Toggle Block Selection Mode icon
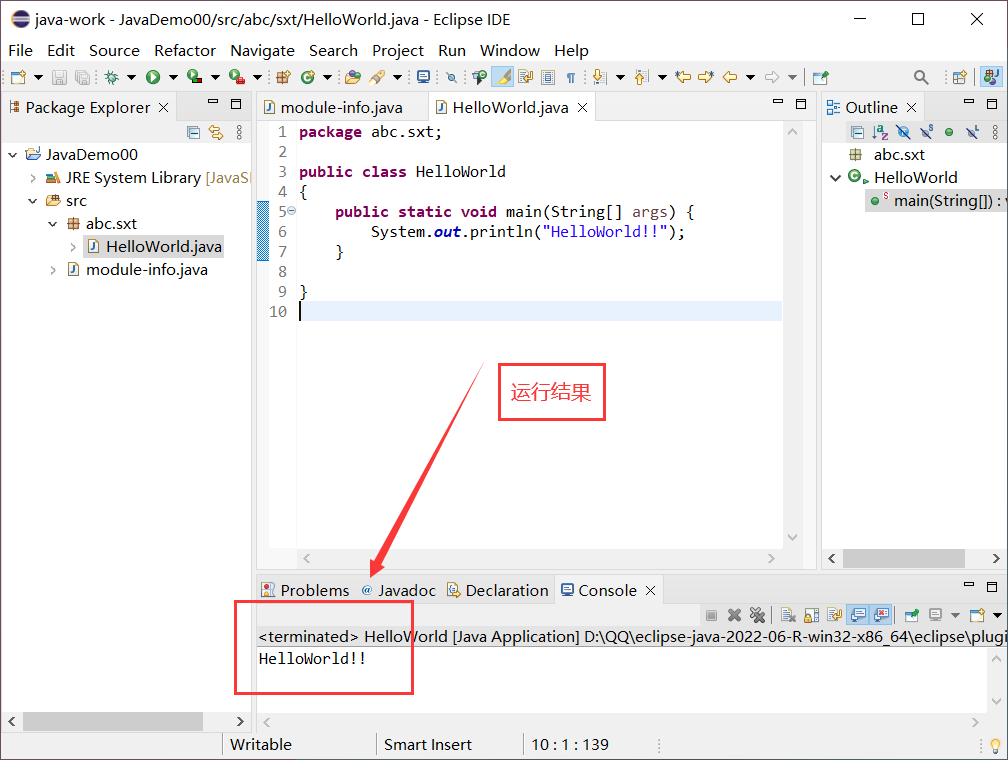 pyautogui.click(x=548, y=78)
